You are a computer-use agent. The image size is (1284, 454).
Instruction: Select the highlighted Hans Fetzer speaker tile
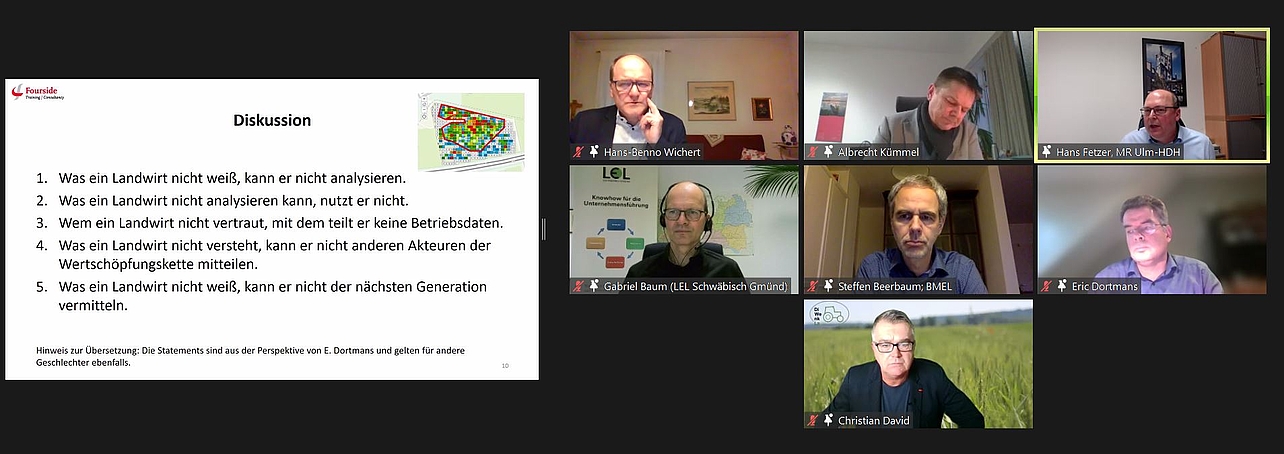(x=1152, y=95)
